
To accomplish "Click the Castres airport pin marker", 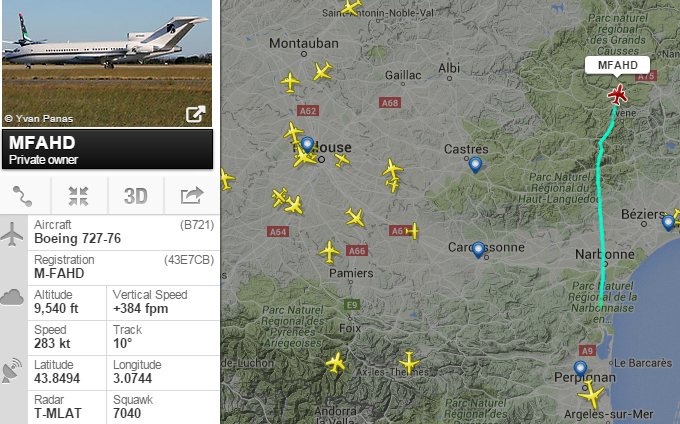I will pyautogui.click(x=475, y=165).
